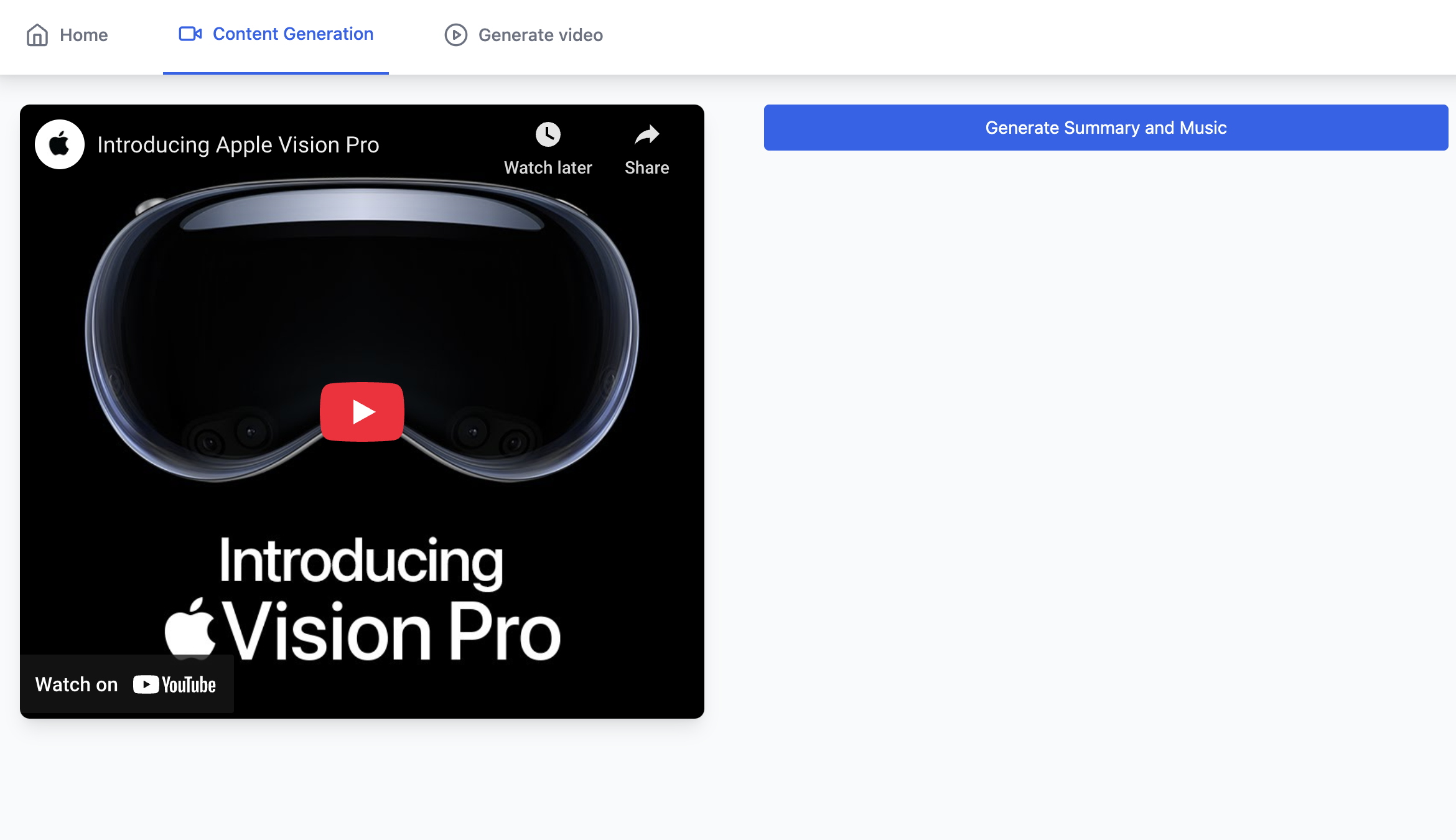Click the large 'Vision Pro' thumbnail text
The width and height of the screenshot is (1456, 840).
coord(392,632)
